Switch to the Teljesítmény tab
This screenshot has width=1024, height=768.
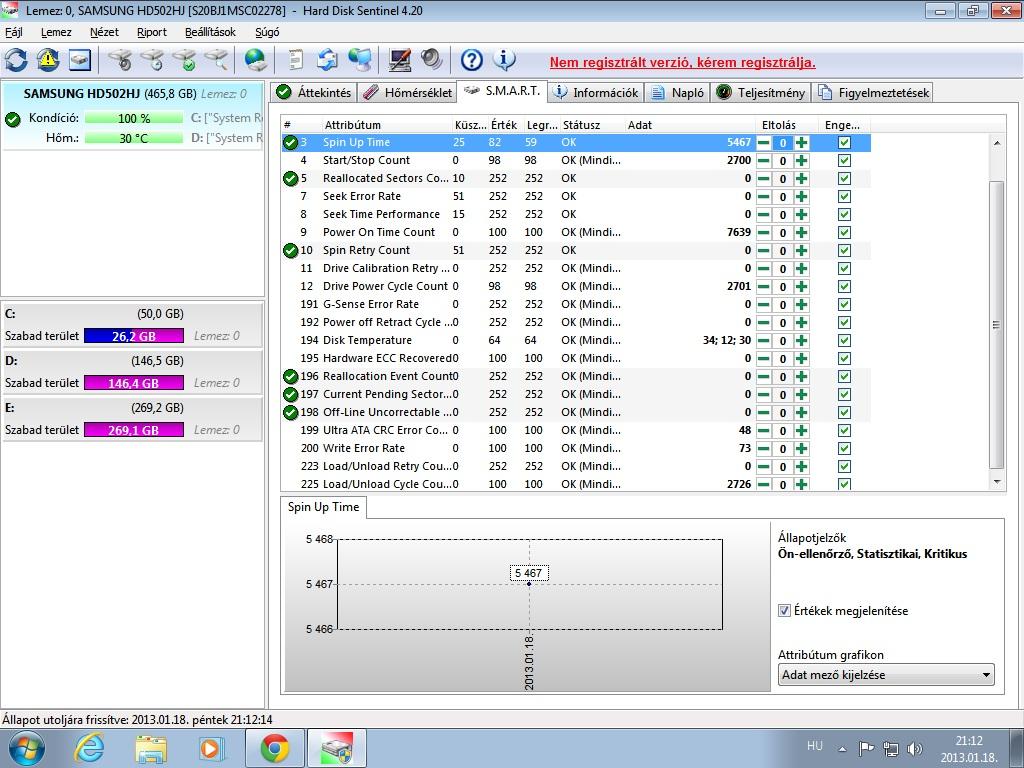(761, 93)
